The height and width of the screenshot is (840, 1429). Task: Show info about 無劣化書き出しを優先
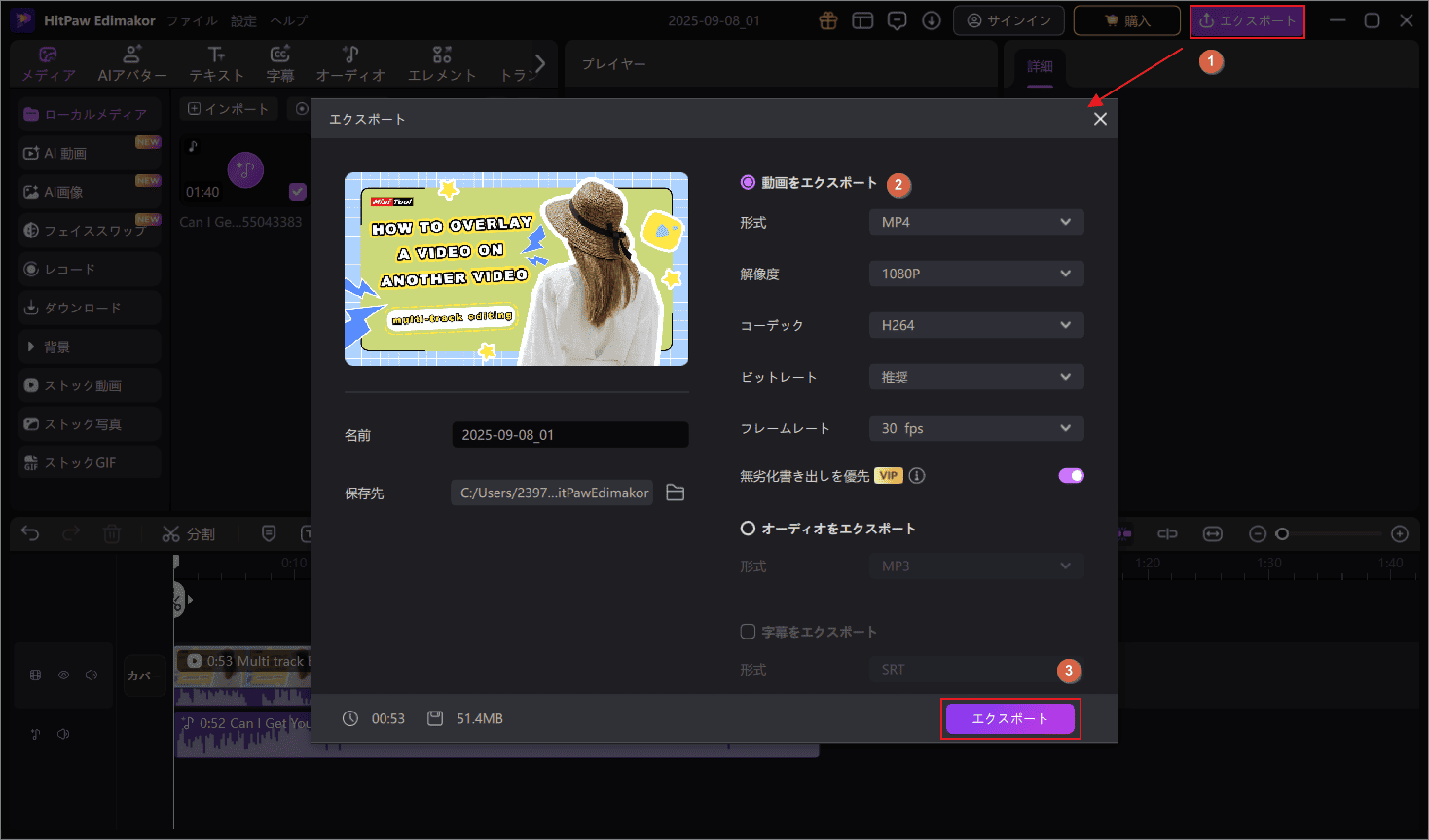pyautogui.click(x=917, y=476)
